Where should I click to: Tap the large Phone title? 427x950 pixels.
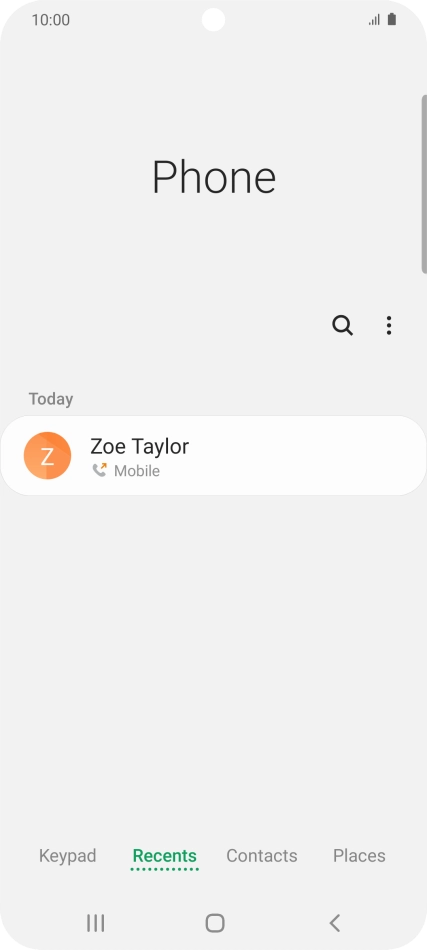214,177
